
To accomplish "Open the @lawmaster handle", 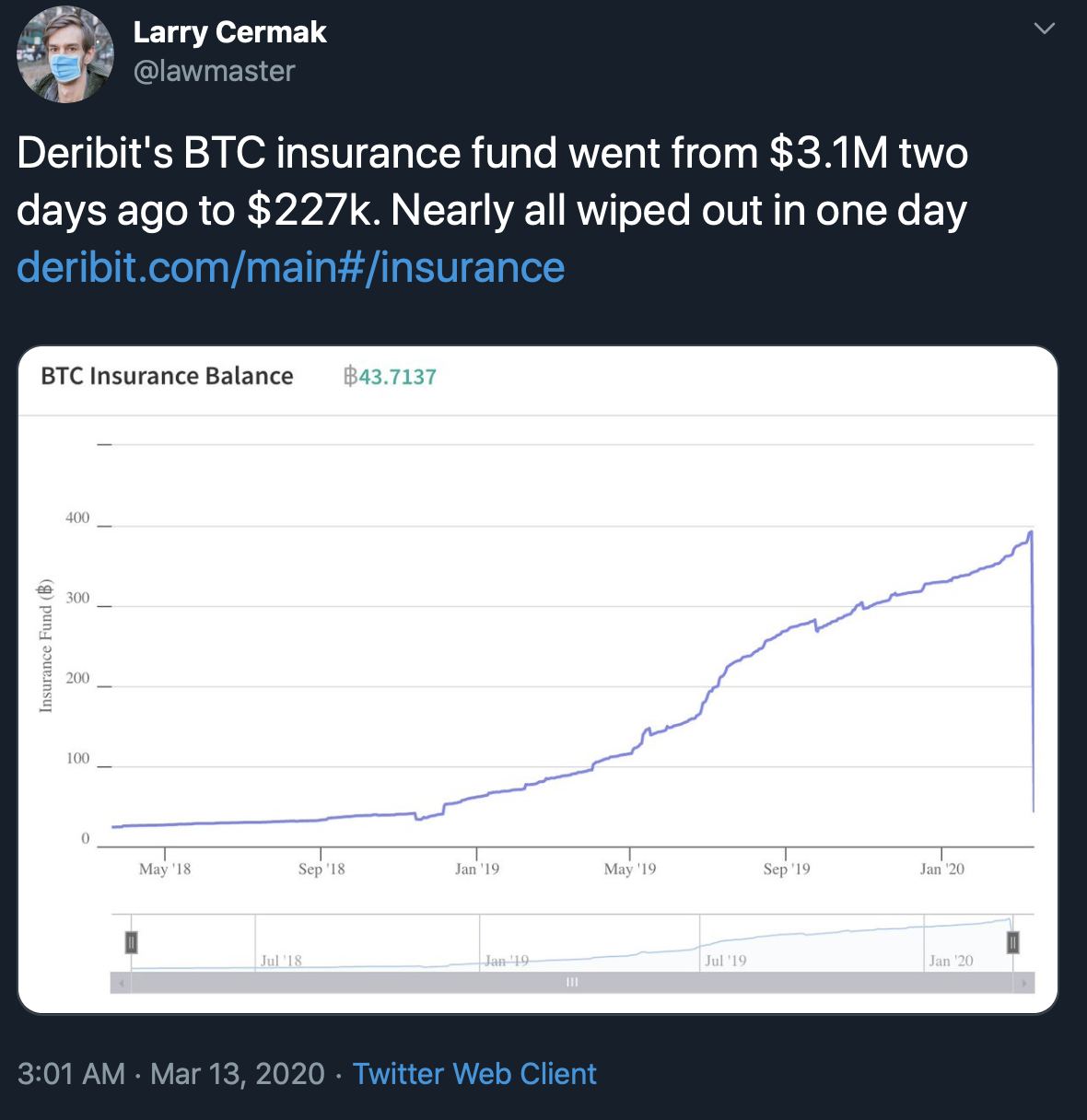I will pos(214,71).
